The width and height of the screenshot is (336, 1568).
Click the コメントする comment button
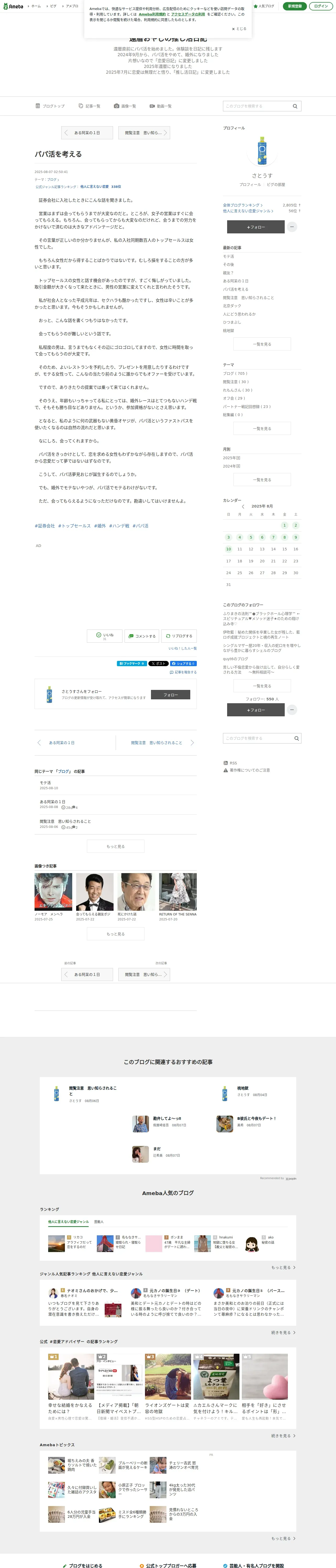click(x=142, y=636)
